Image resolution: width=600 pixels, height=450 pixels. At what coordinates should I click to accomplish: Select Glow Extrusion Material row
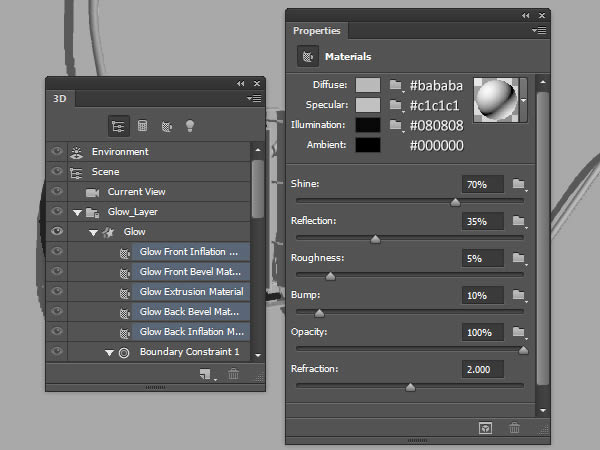coord(191,291)
